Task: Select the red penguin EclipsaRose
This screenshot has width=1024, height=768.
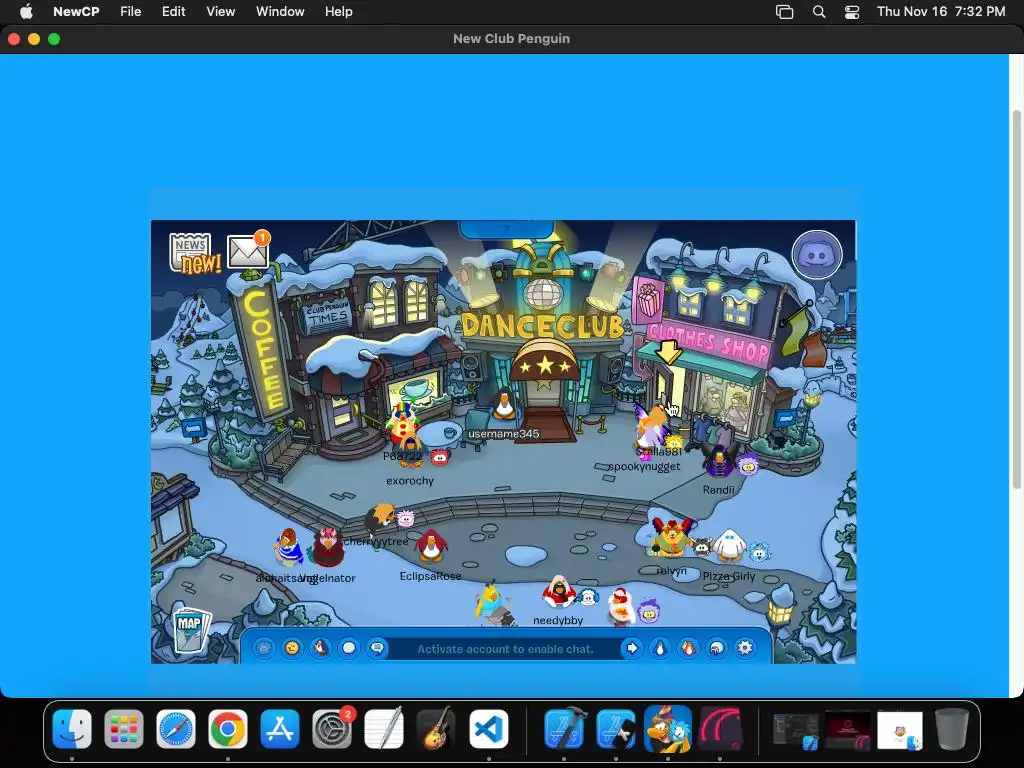Action: tap(430, 547)
